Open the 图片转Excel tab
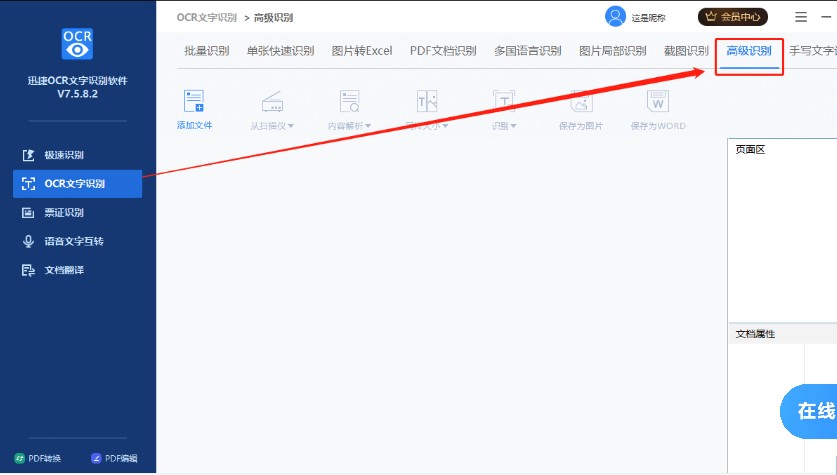Viewport: 837px width, 475px height. click(x=362, y=51)
